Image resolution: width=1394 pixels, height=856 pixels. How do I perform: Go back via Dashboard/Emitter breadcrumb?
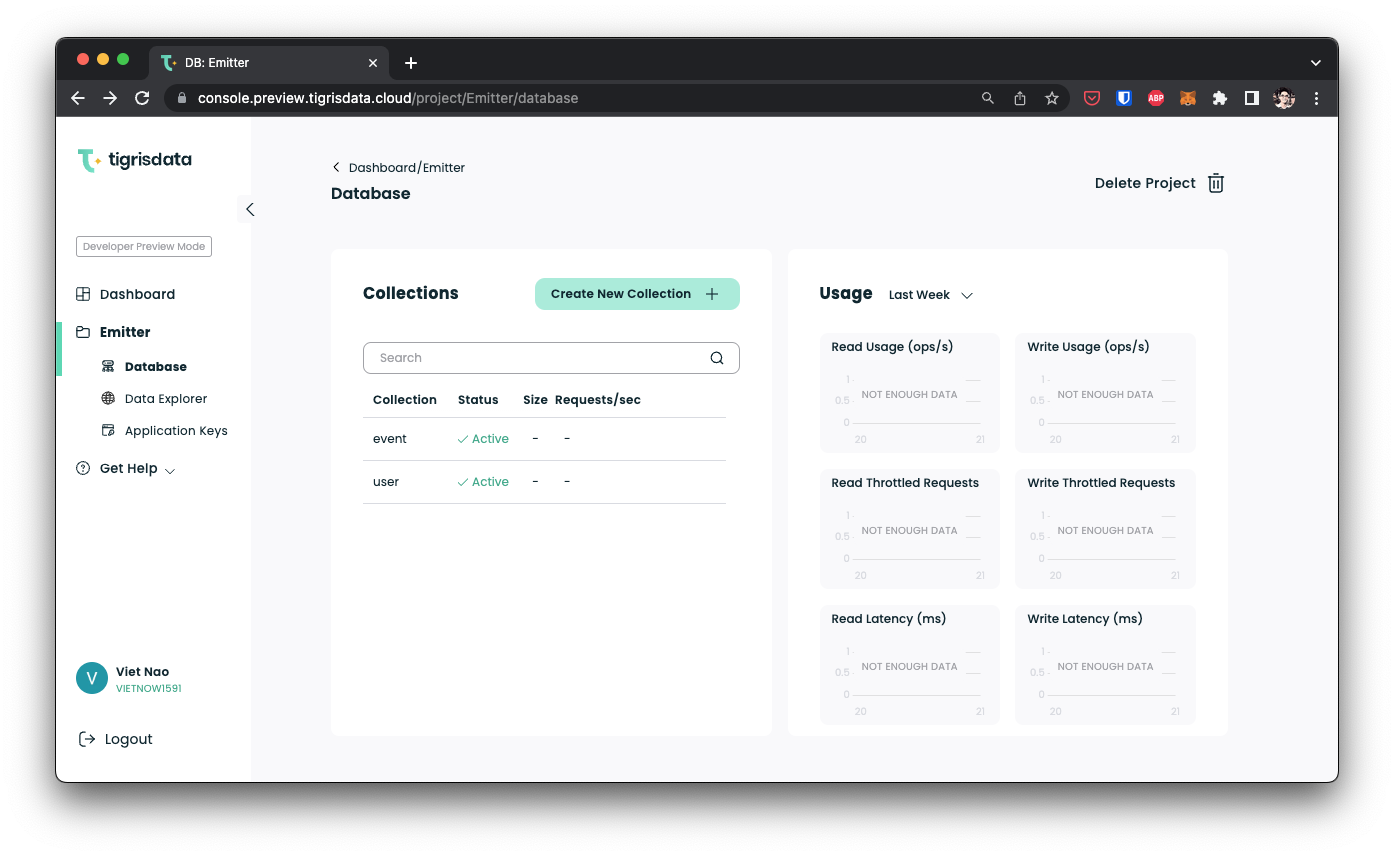(x=399, y=167)
